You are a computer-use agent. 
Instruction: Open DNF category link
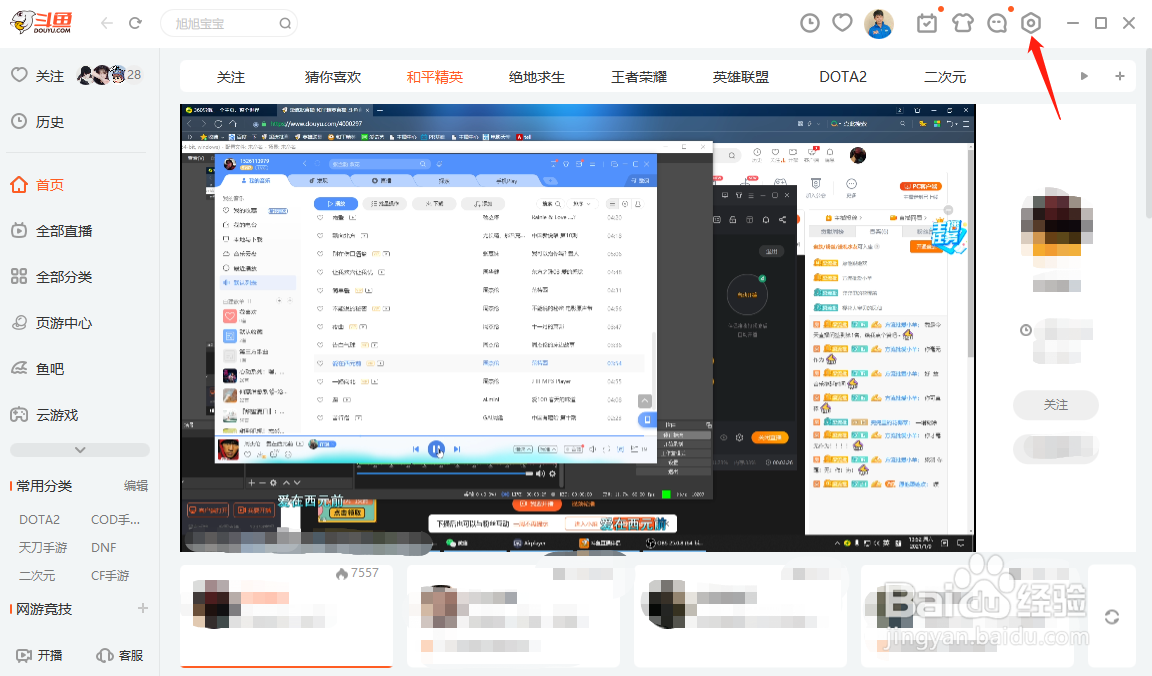(x=104, y=547)
